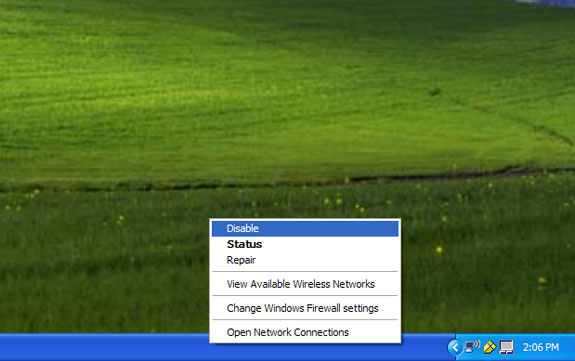Choose Open Network Connections entry
575x361 pixels.
point(305,332)
